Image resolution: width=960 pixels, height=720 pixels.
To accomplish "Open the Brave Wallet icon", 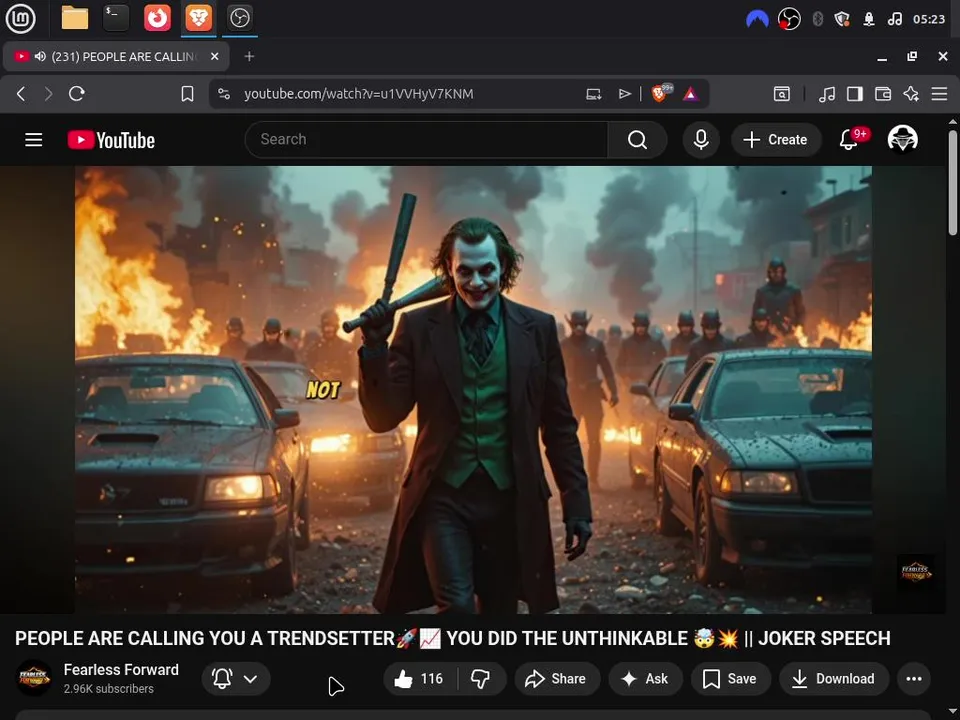I will [883, 94].
